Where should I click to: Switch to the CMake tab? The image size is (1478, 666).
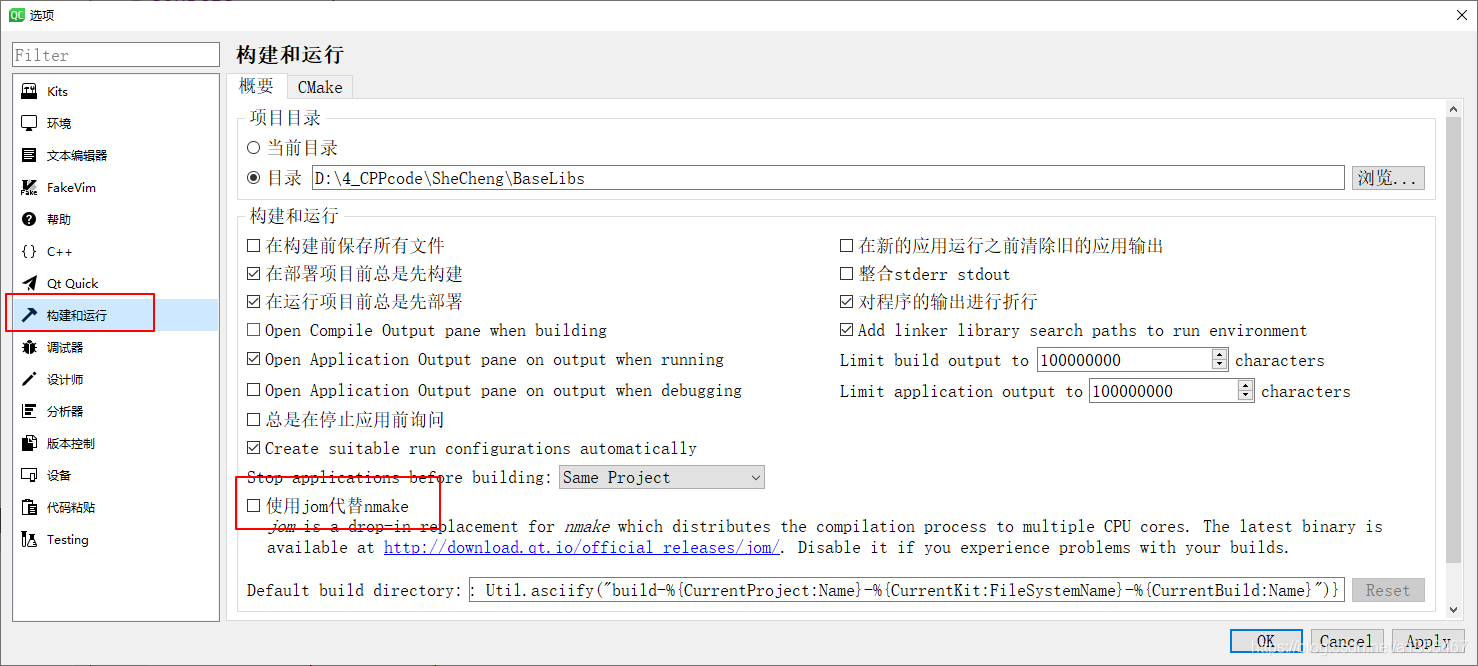pos(319,86)
